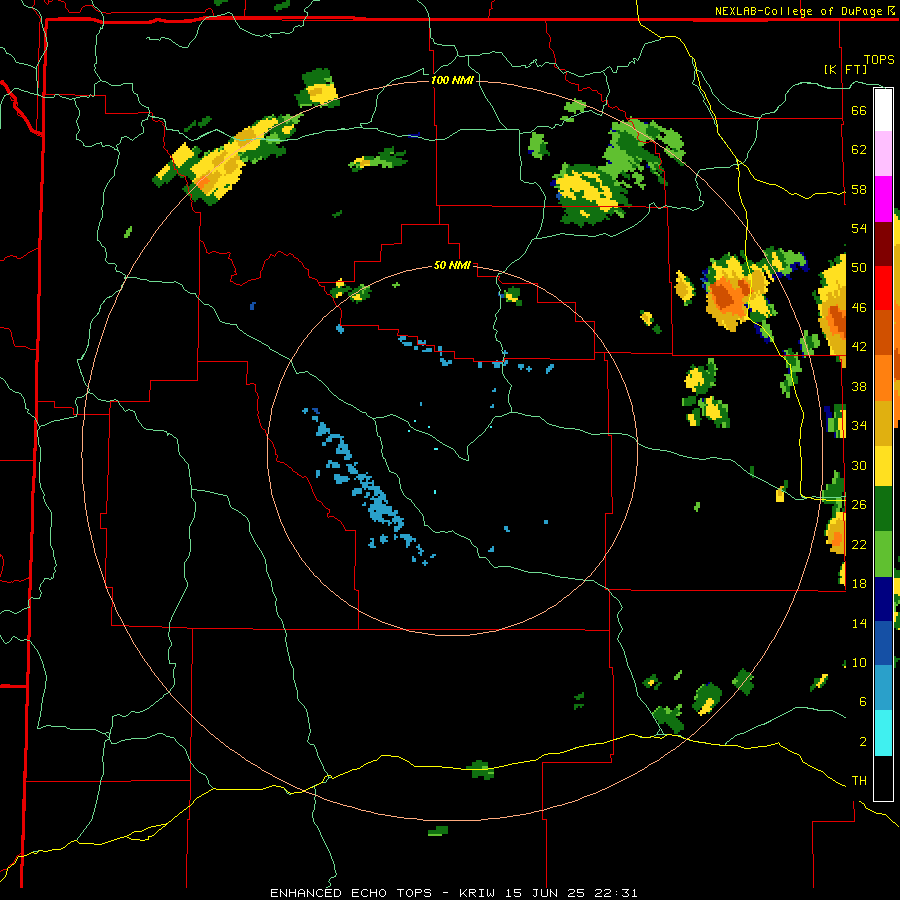Click the 18 legend value
This screenshot has height=900, width=900.
pos(859,584)
